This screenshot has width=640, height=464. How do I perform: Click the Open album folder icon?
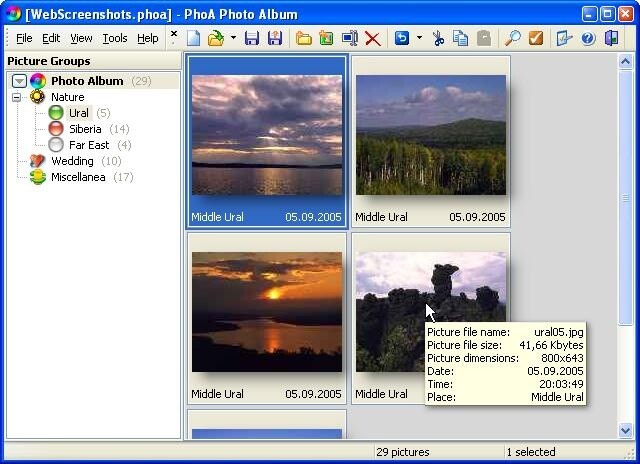tap(215, 38)
